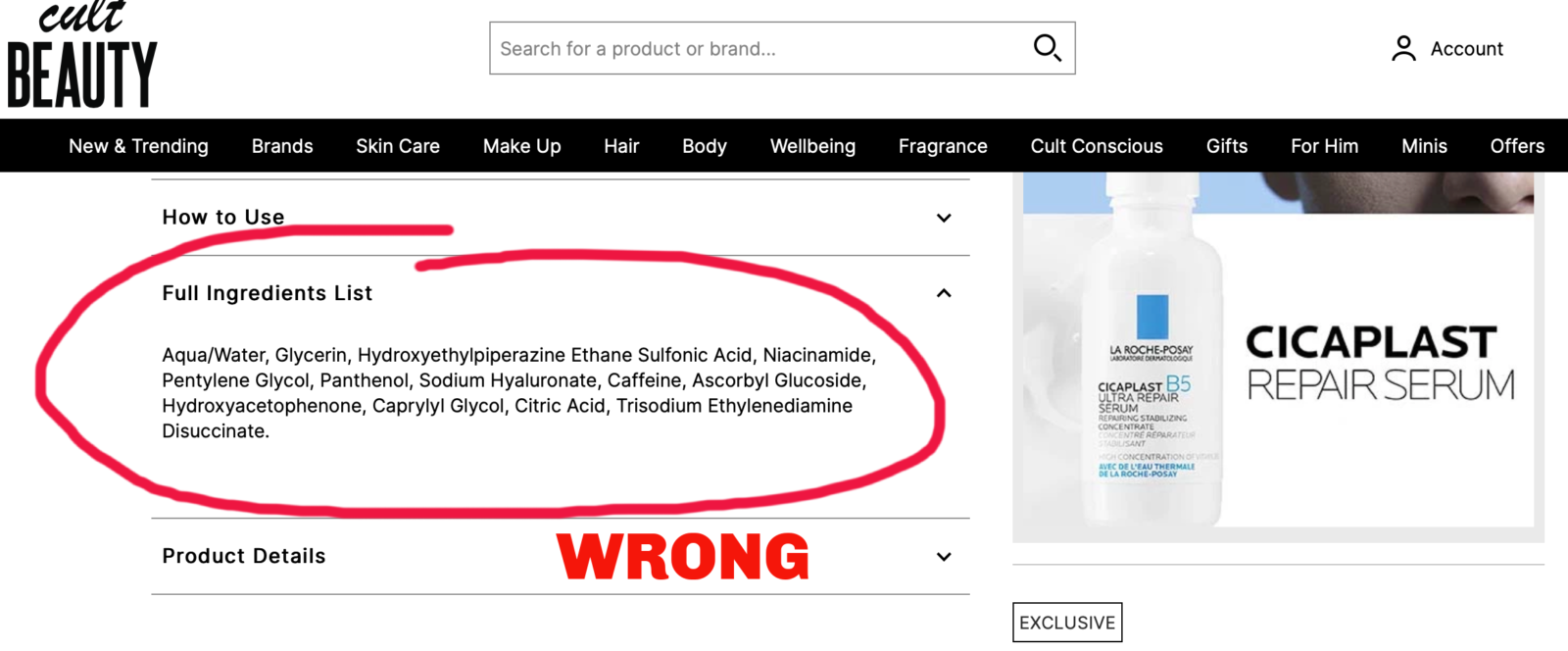Image resolution: width=1568 pixels, height=651 pixels.
Task: Open the Body category menu
Action: [705, 146]
